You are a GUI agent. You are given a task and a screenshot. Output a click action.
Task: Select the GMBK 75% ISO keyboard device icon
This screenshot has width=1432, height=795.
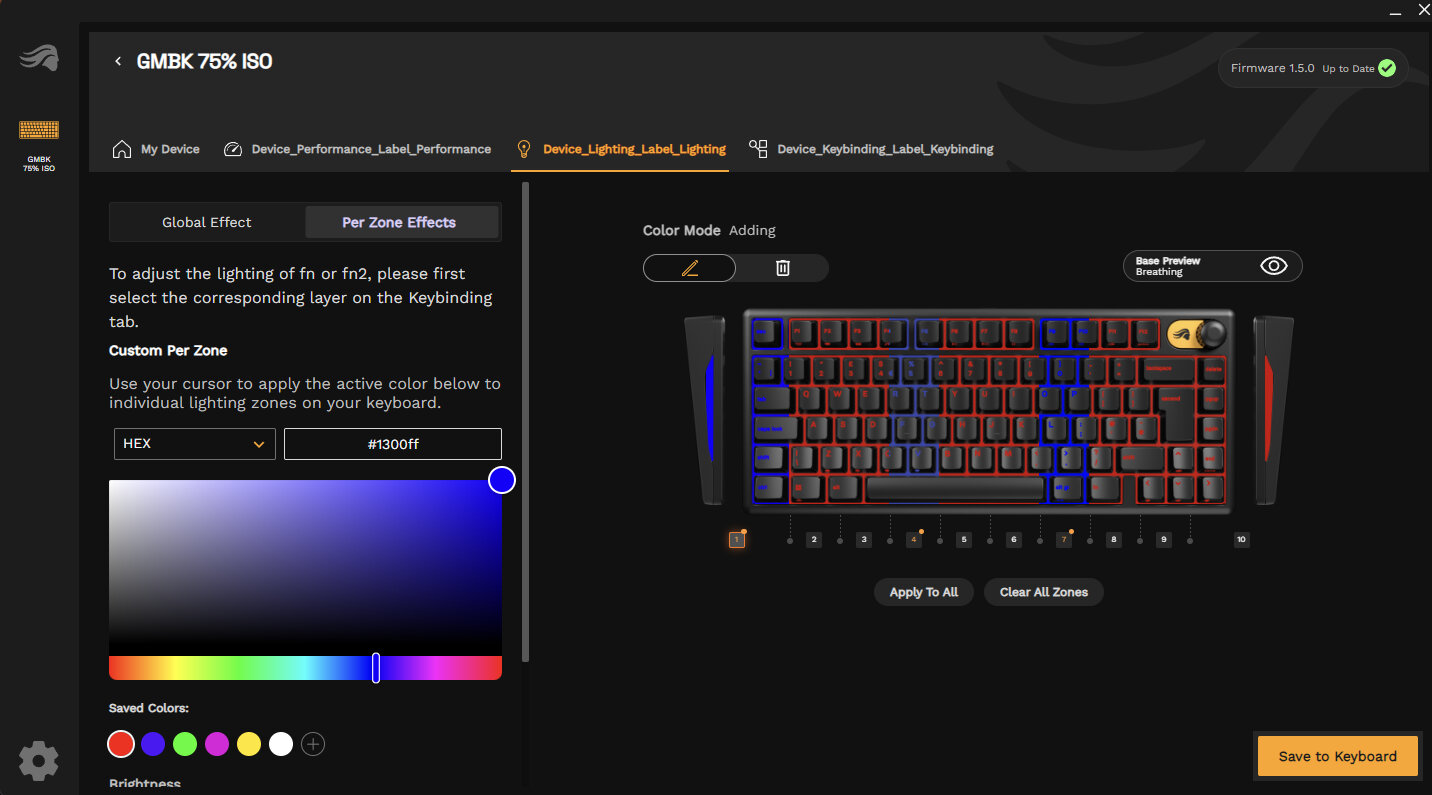39,131
